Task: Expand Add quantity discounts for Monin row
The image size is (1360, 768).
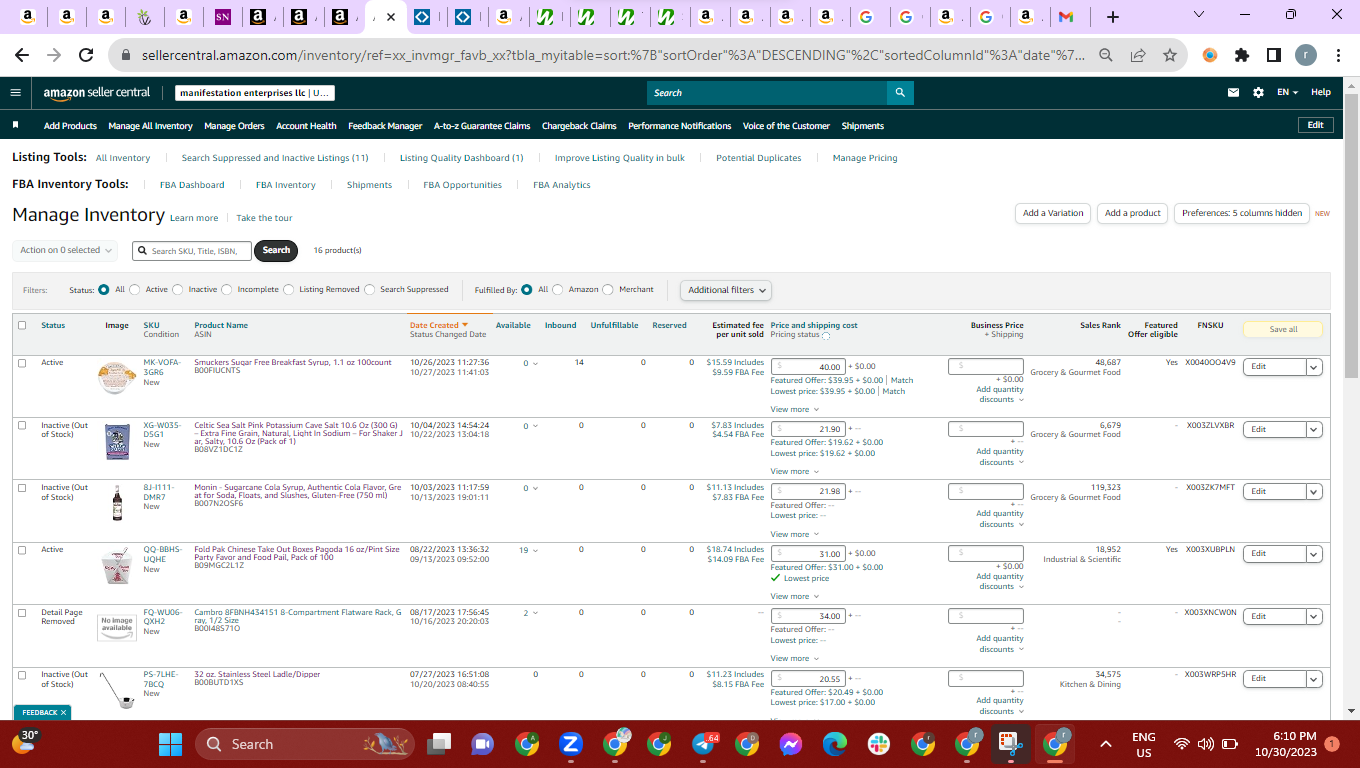Action: click(x=1000, y=519)
